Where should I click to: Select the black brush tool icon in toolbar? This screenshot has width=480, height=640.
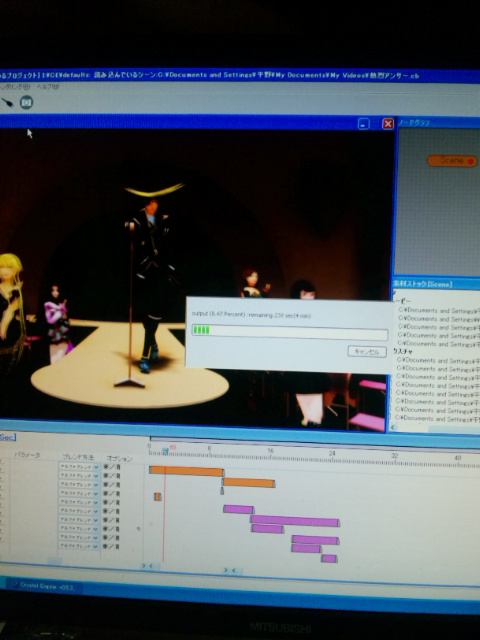coord(7,102)
